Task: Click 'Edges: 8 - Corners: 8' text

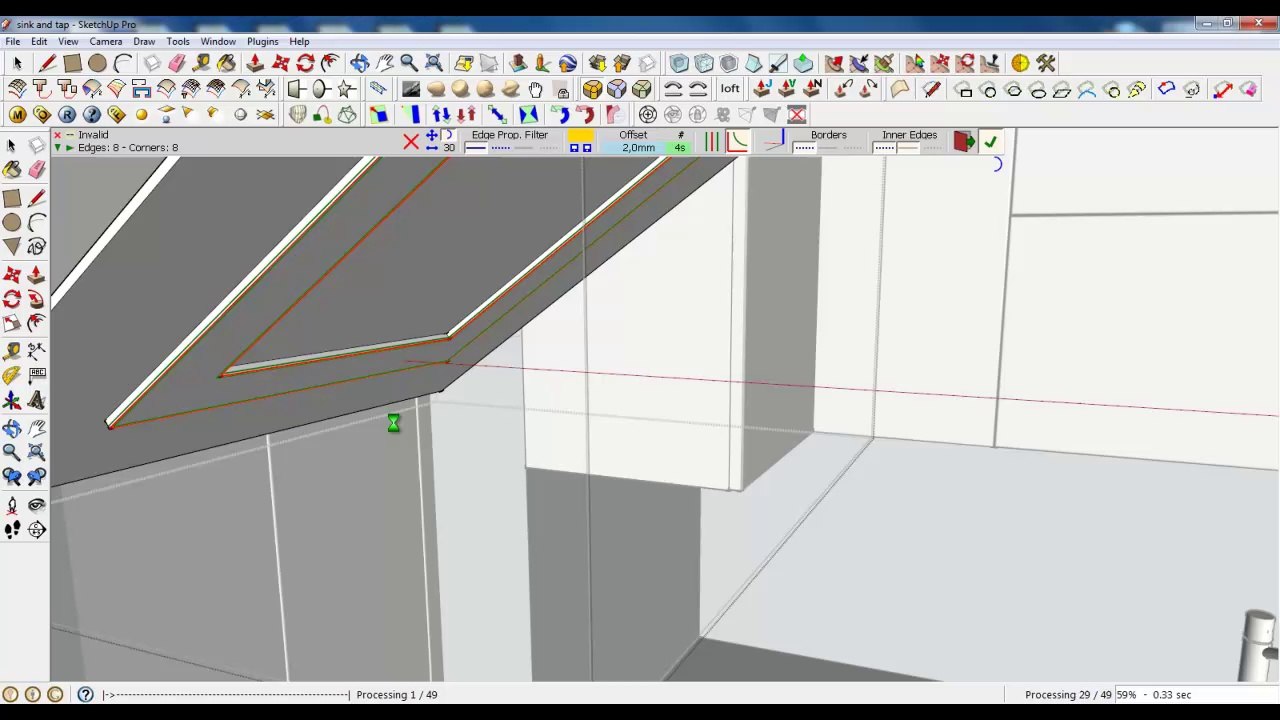Action: [128, 148]
